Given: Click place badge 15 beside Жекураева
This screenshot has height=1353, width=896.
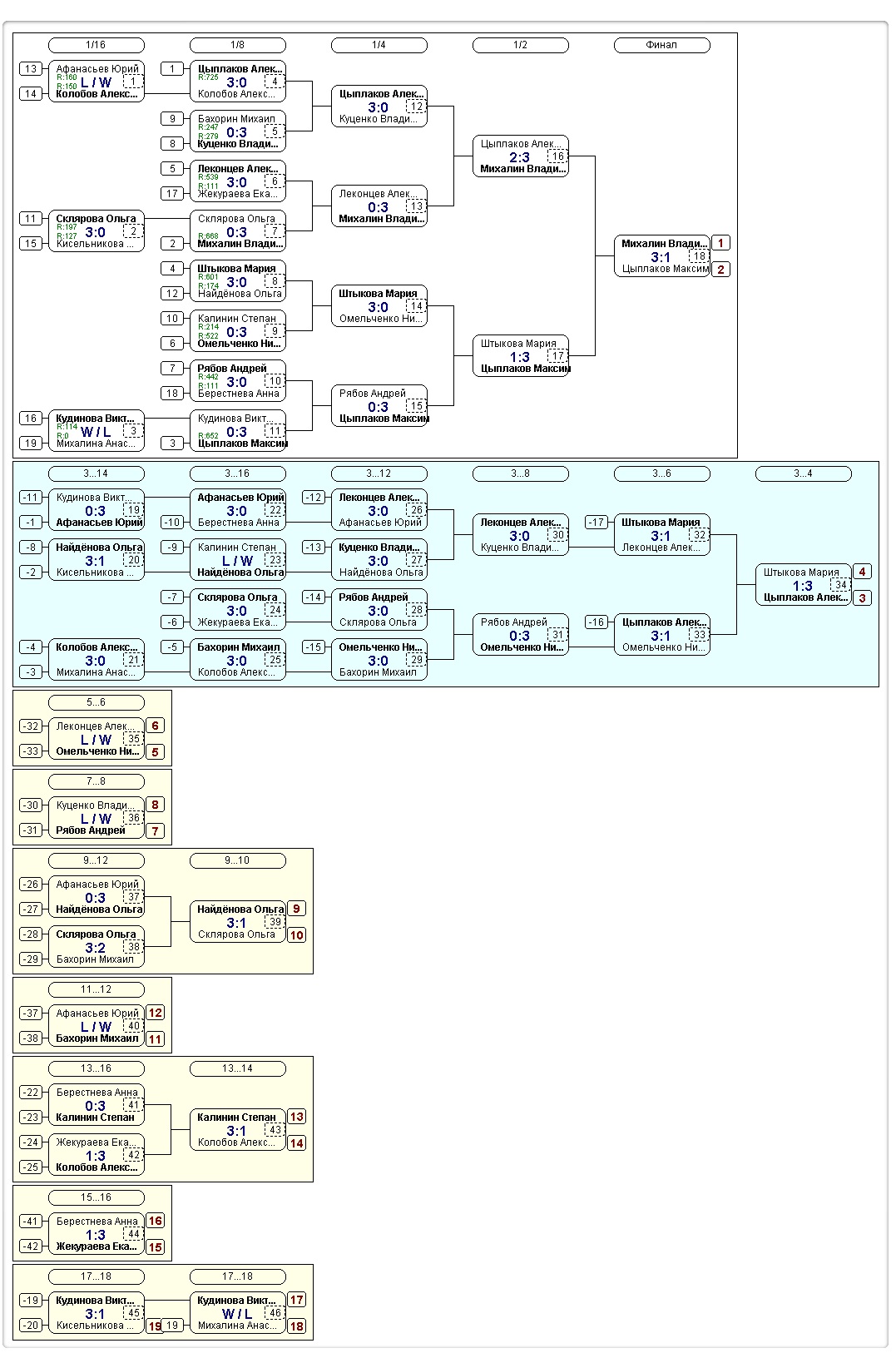Looking at the screenshot, I should [x=155, y=1246].
